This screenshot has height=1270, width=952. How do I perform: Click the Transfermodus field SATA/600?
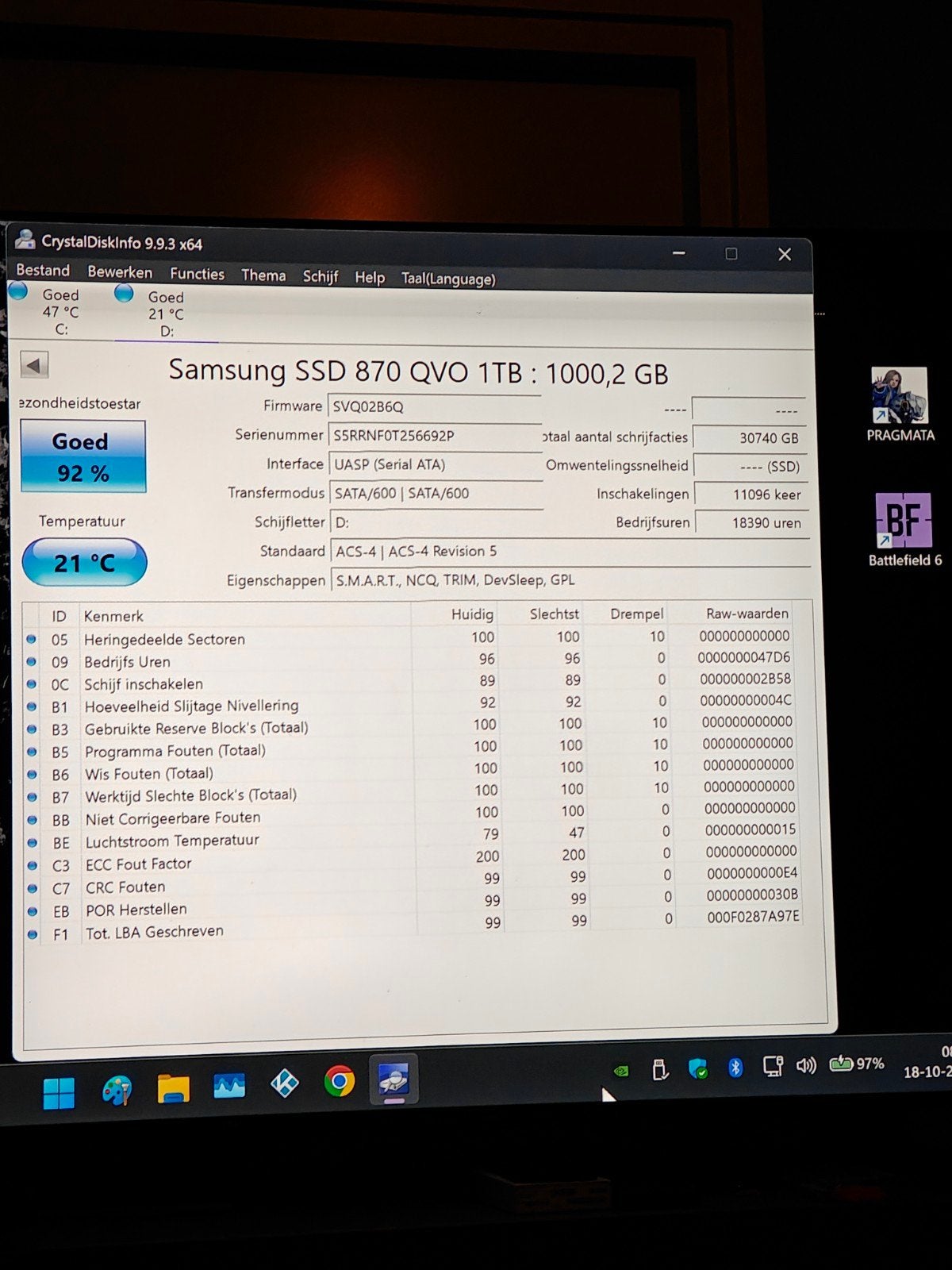click(x=436, y=493)
